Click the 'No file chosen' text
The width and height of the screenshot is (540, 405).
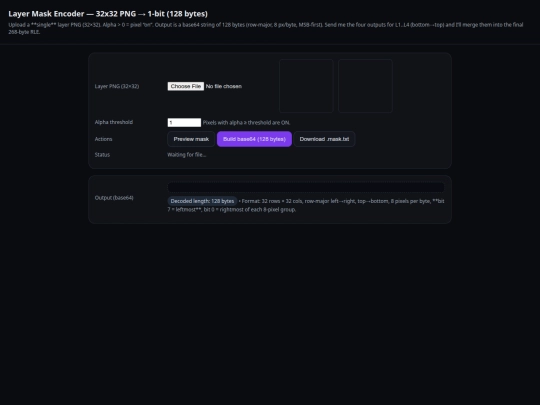click(x=224, y=86)
